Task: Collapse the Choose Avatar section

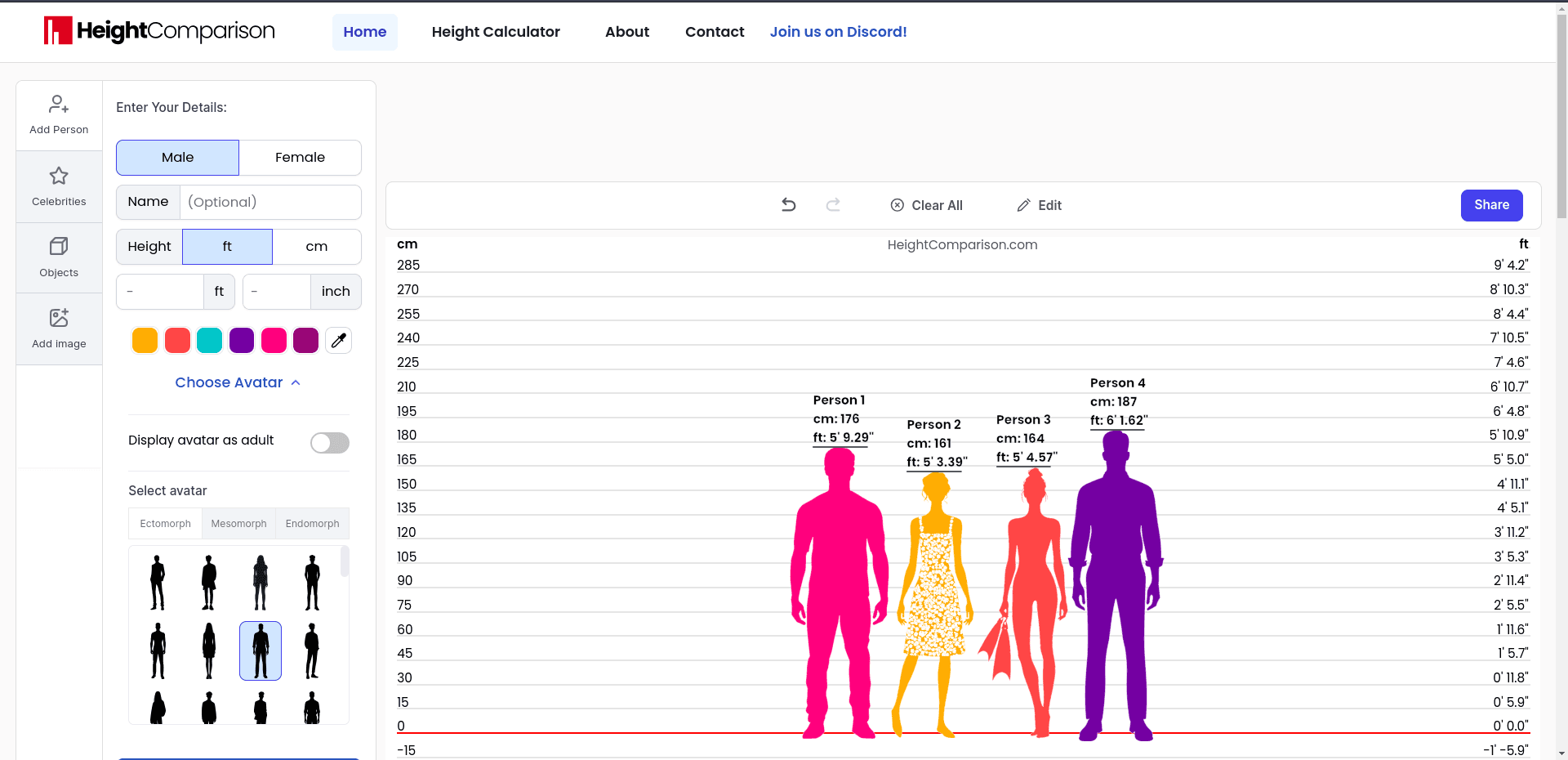Action: (x=237, y=382)
